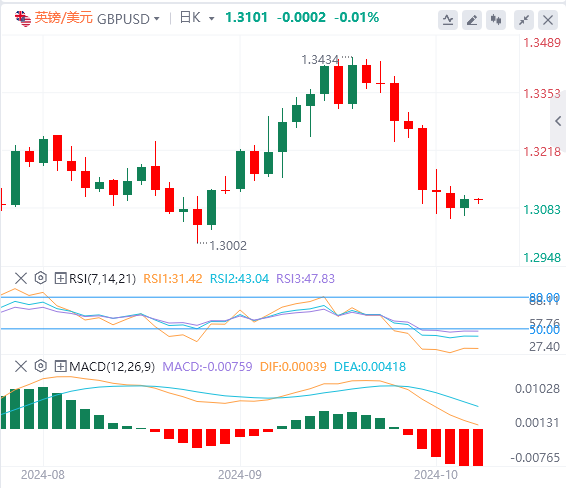Click the 1.3434 high price candle
This screenshot has height=488, width=566.
point(352,83)
